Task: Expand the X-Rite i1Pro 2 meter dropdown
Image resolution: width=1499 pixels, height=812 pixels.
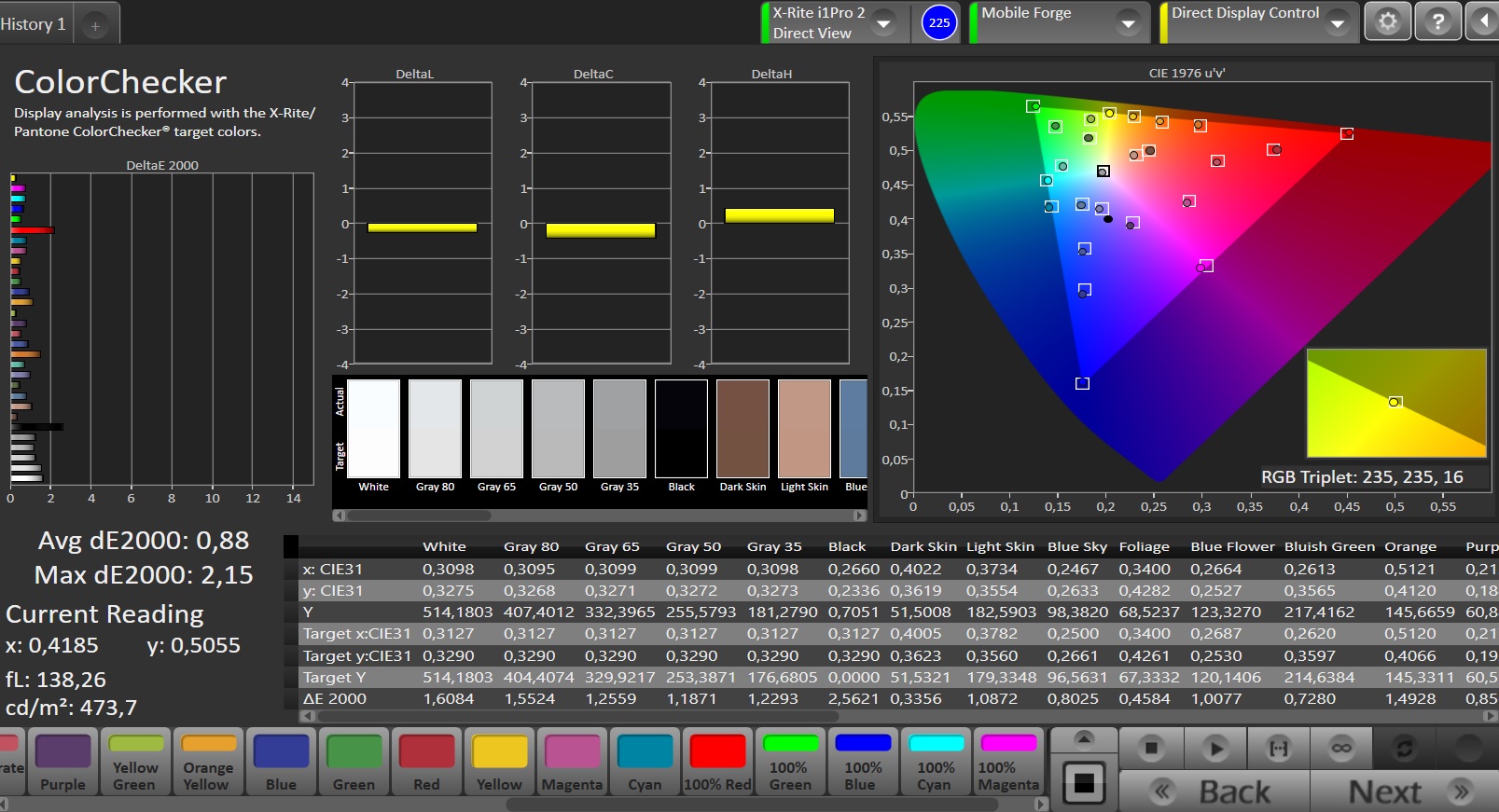Action: click(883, 22)
